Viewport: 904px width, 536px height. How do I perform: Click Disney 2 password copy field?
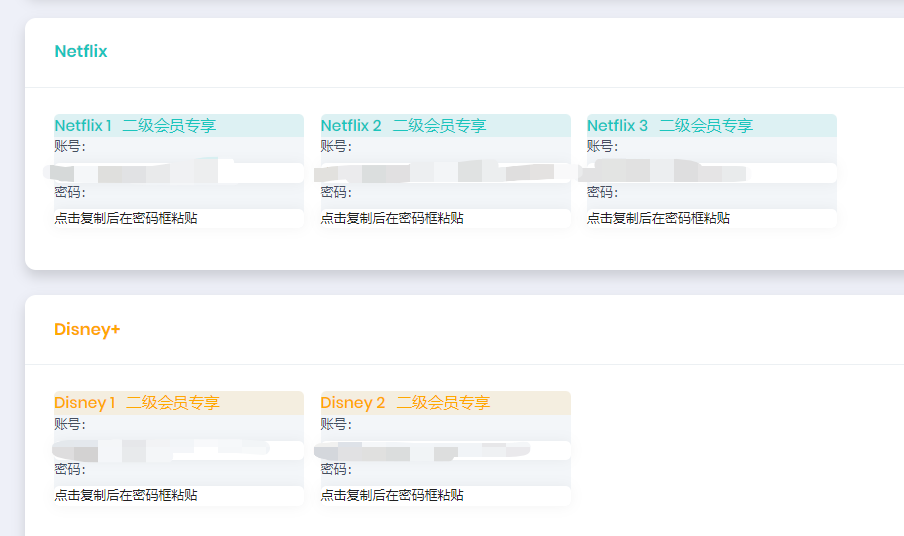coord(446,496)
